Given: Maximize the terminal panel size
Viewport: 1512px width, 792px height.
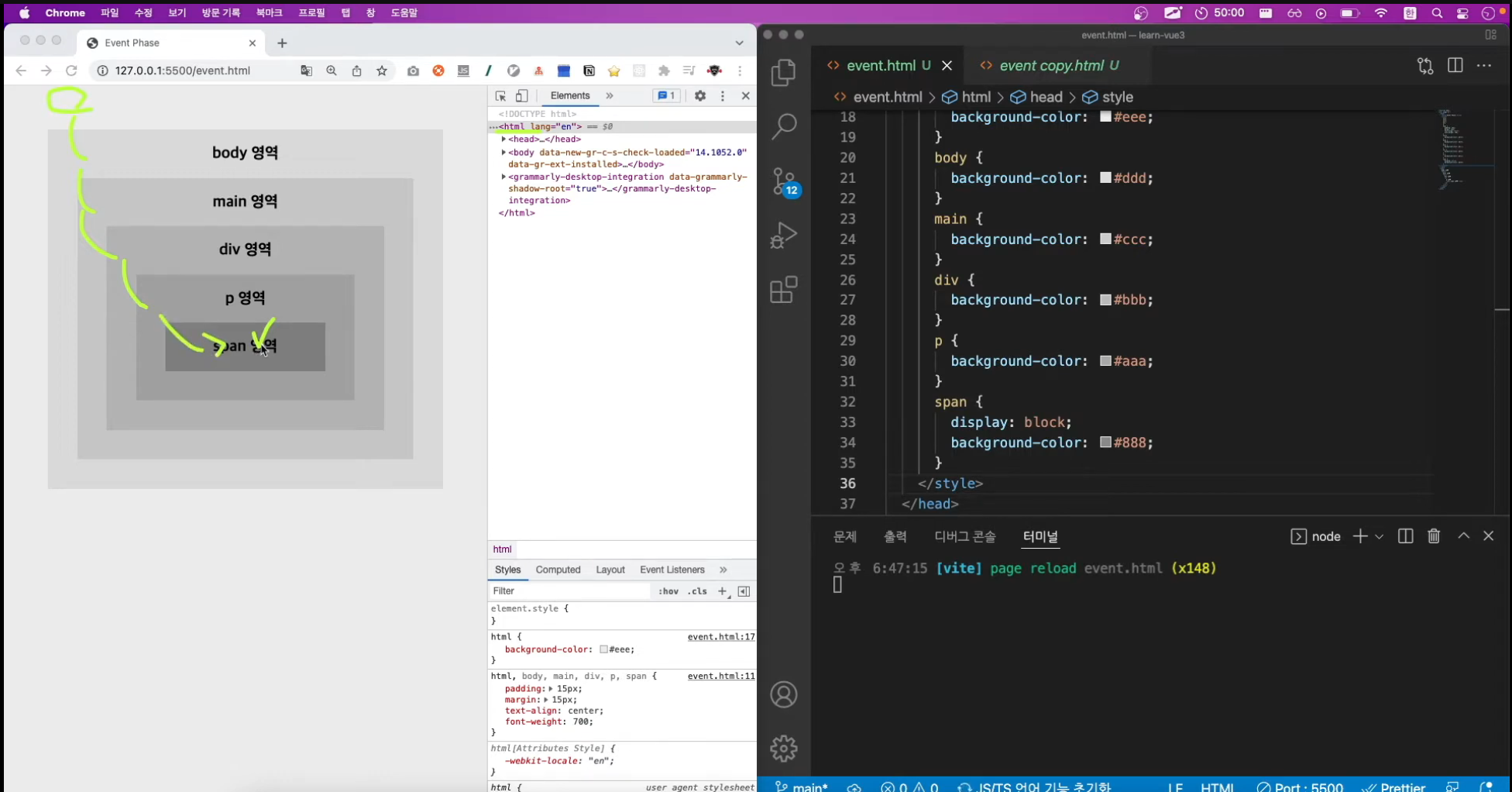Looking at the screenshot, I should (x=1464, y=536).
